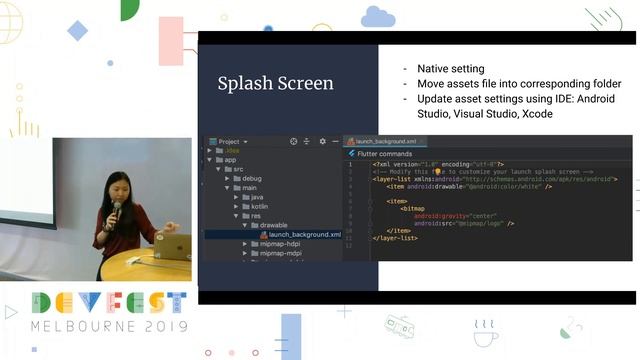Open Flutter commands bar
The width and height of the screenshot is (640, 360).
point(384,154)
